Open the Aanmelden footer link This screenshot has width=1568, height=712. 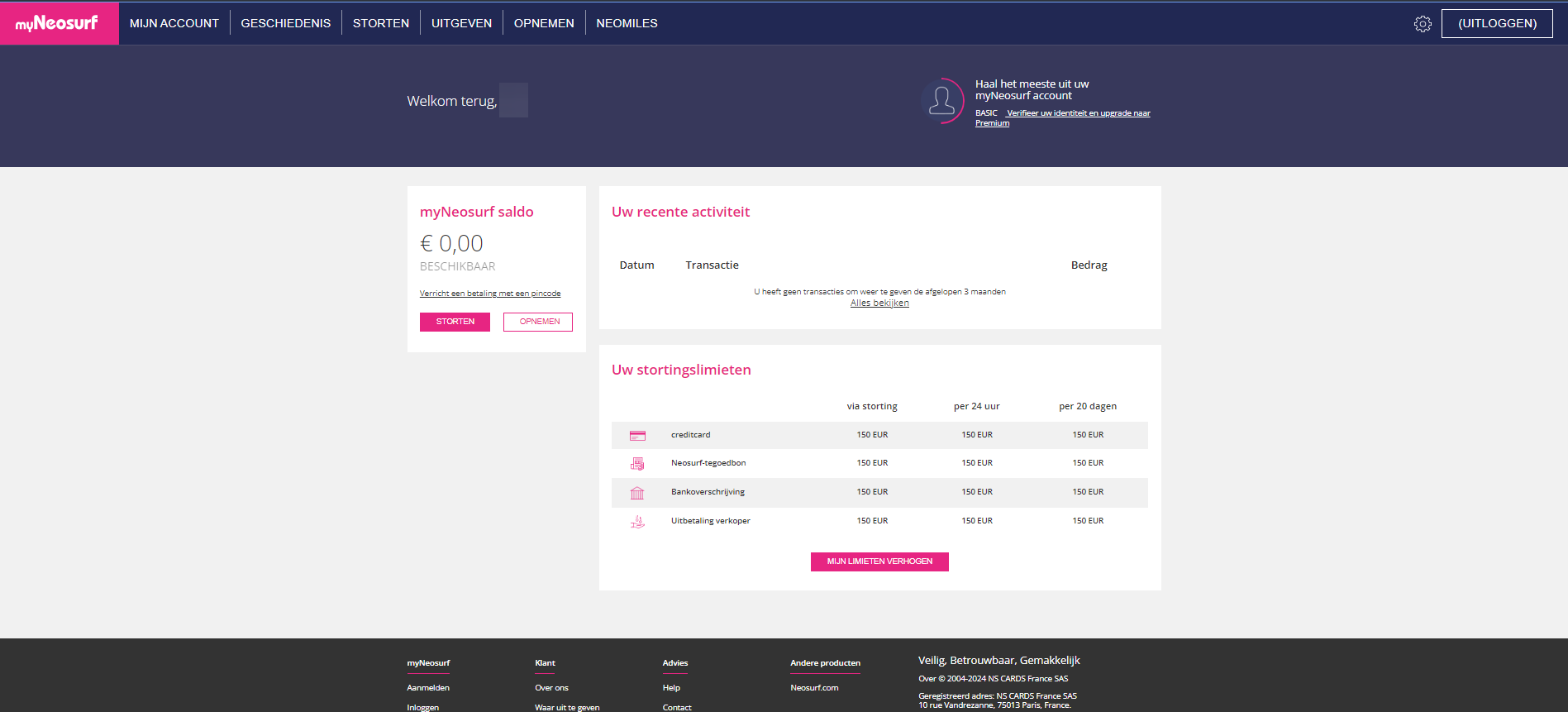(428, 688)
